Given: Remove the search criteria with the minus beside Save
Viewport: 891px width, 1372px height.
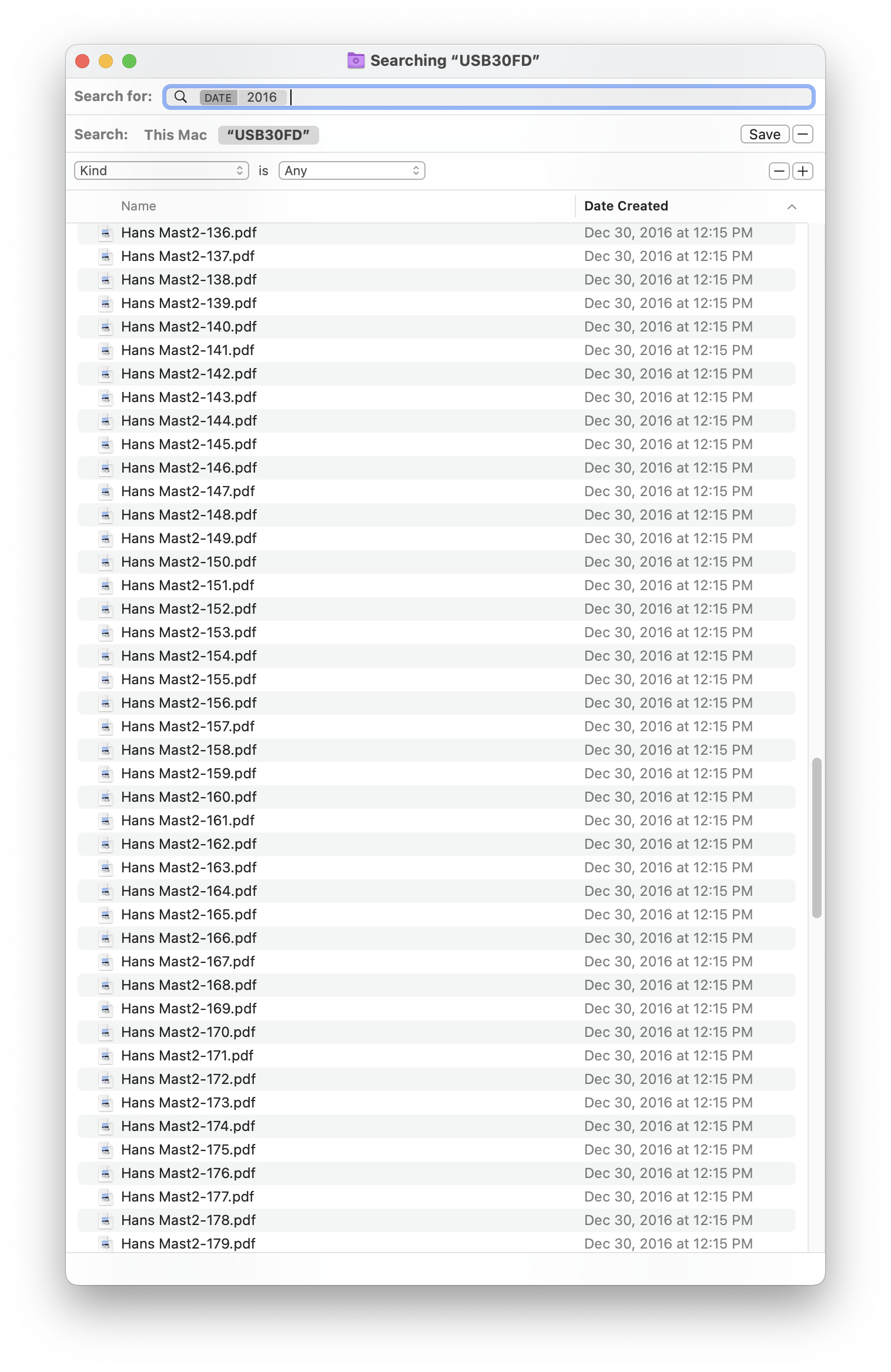Looking at the screenshot, I should point(803,134).
